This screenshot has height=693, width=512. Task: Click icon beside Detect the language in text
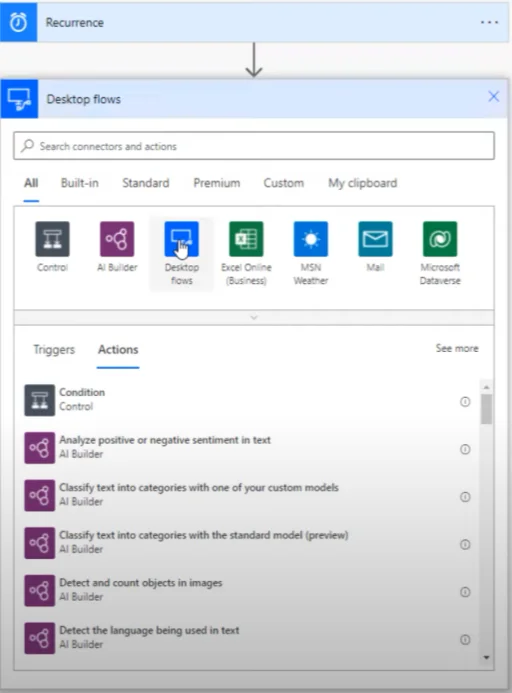tap(39, 638)
